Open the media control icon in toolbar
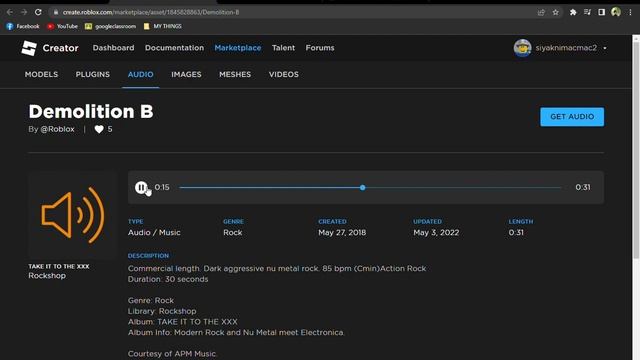The height and width of the screenshot is (360, 640). coord(587,12)
